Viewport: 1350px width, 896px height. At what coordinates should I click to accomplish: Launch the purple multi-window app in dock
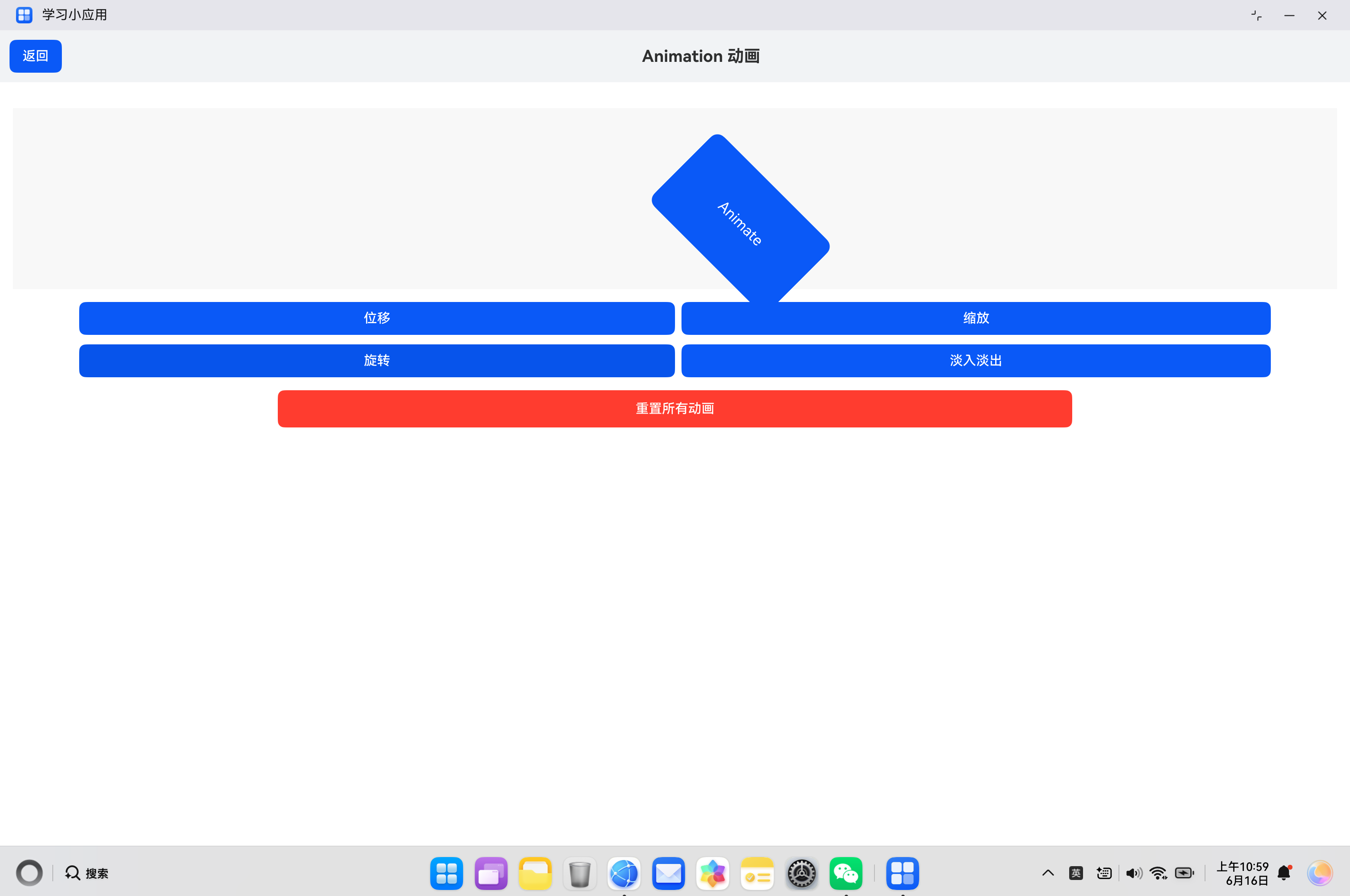491,873
